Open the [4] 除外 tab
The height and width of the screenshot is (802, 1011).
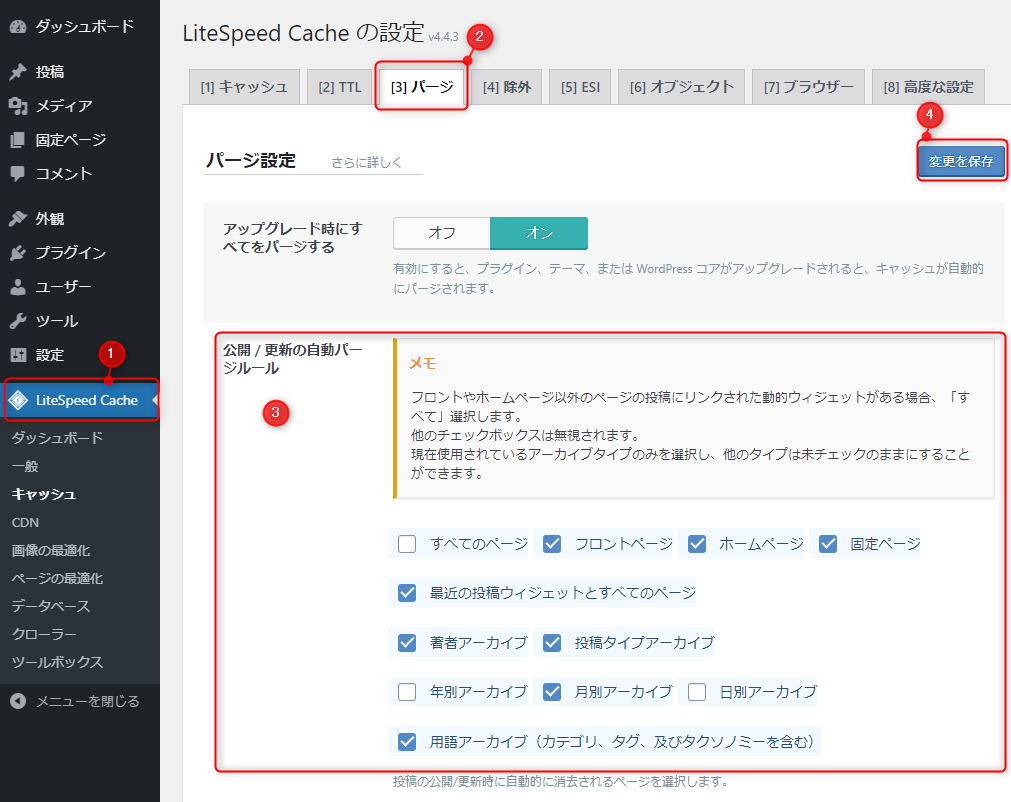507,87
